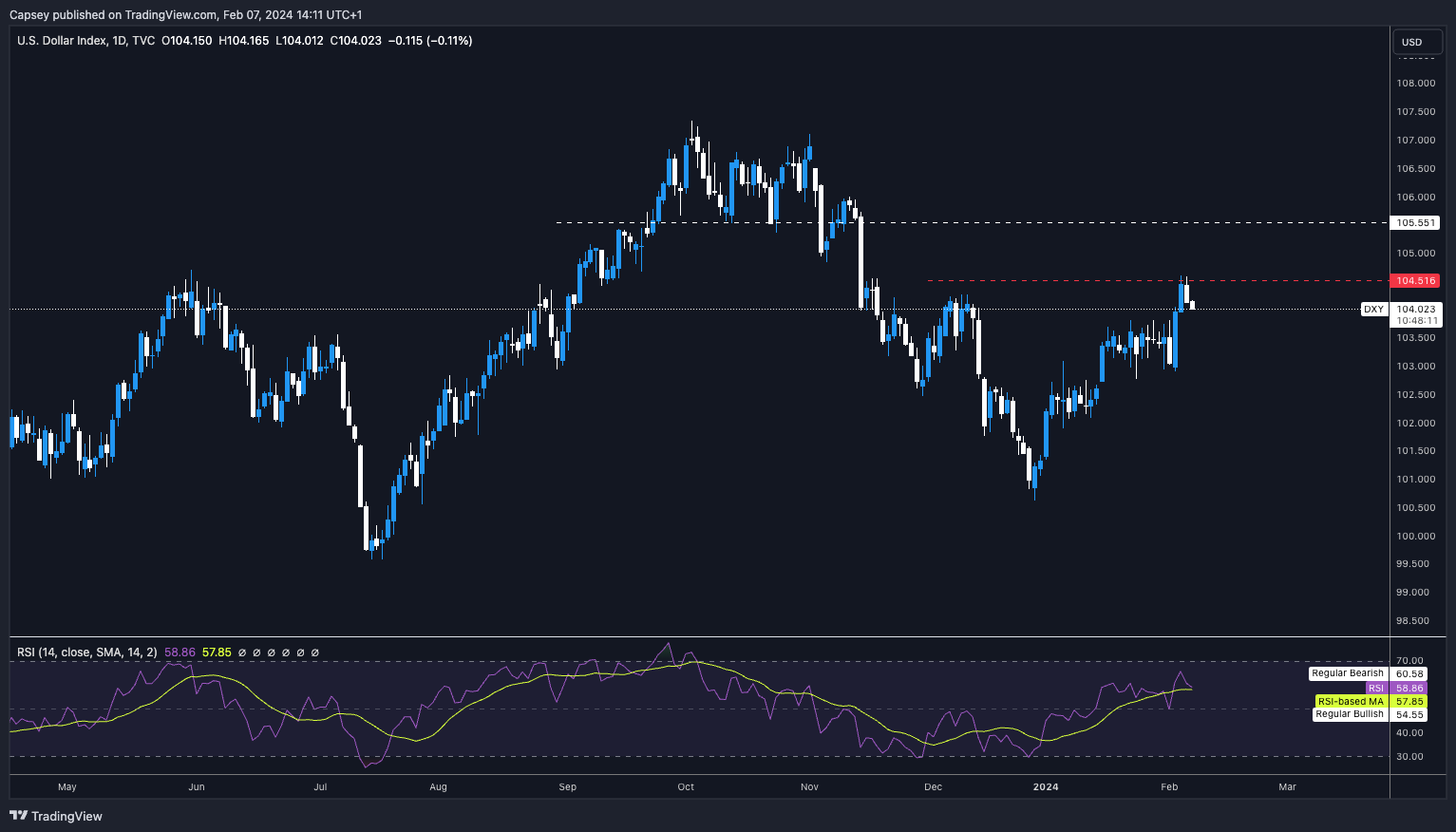
Task: Click the 107.000 level on price axis
Action: 1415,141
